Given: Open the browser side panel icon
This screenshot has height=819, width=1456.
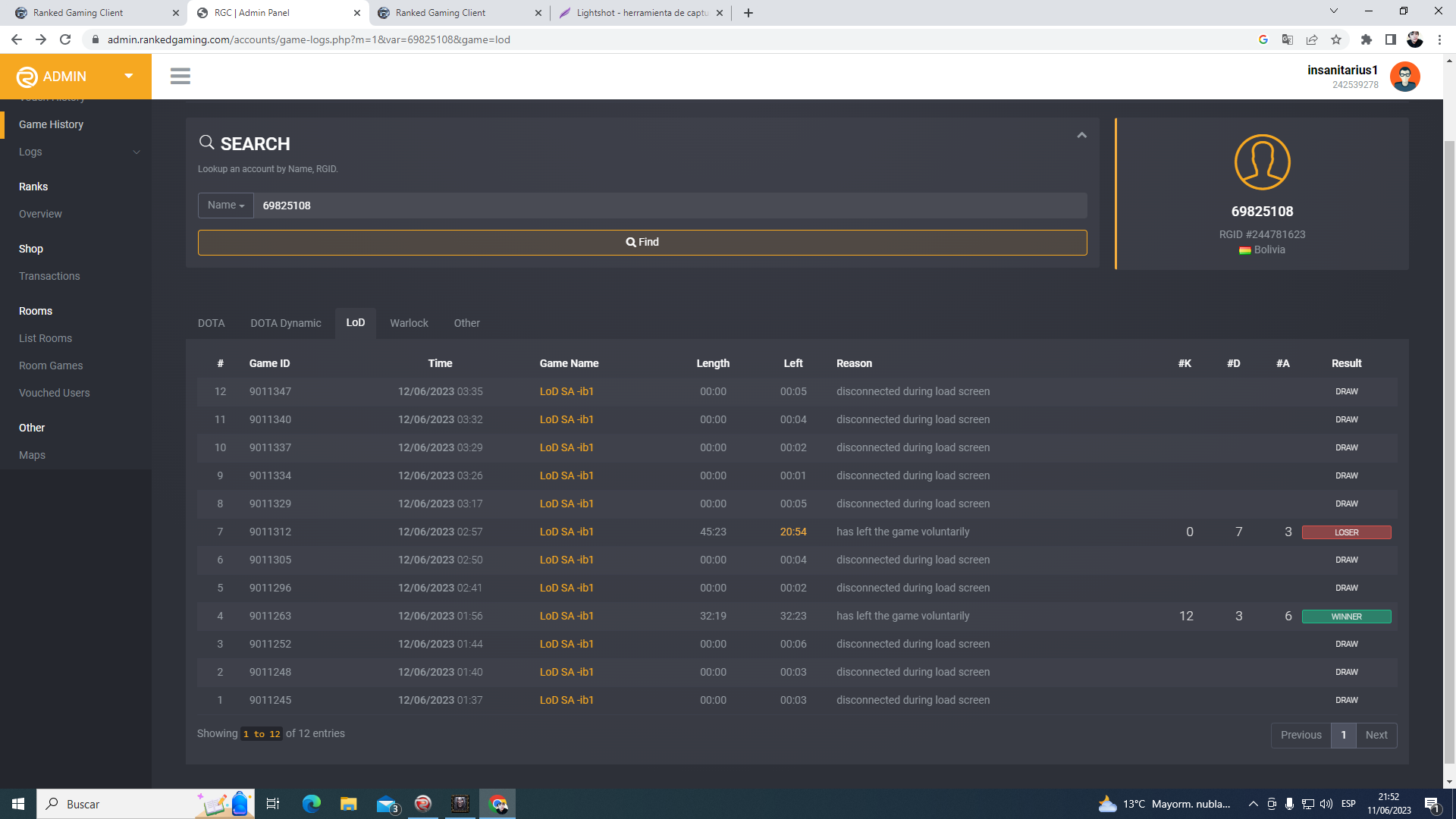Looking at the screenshot, I should (1391, 39).
